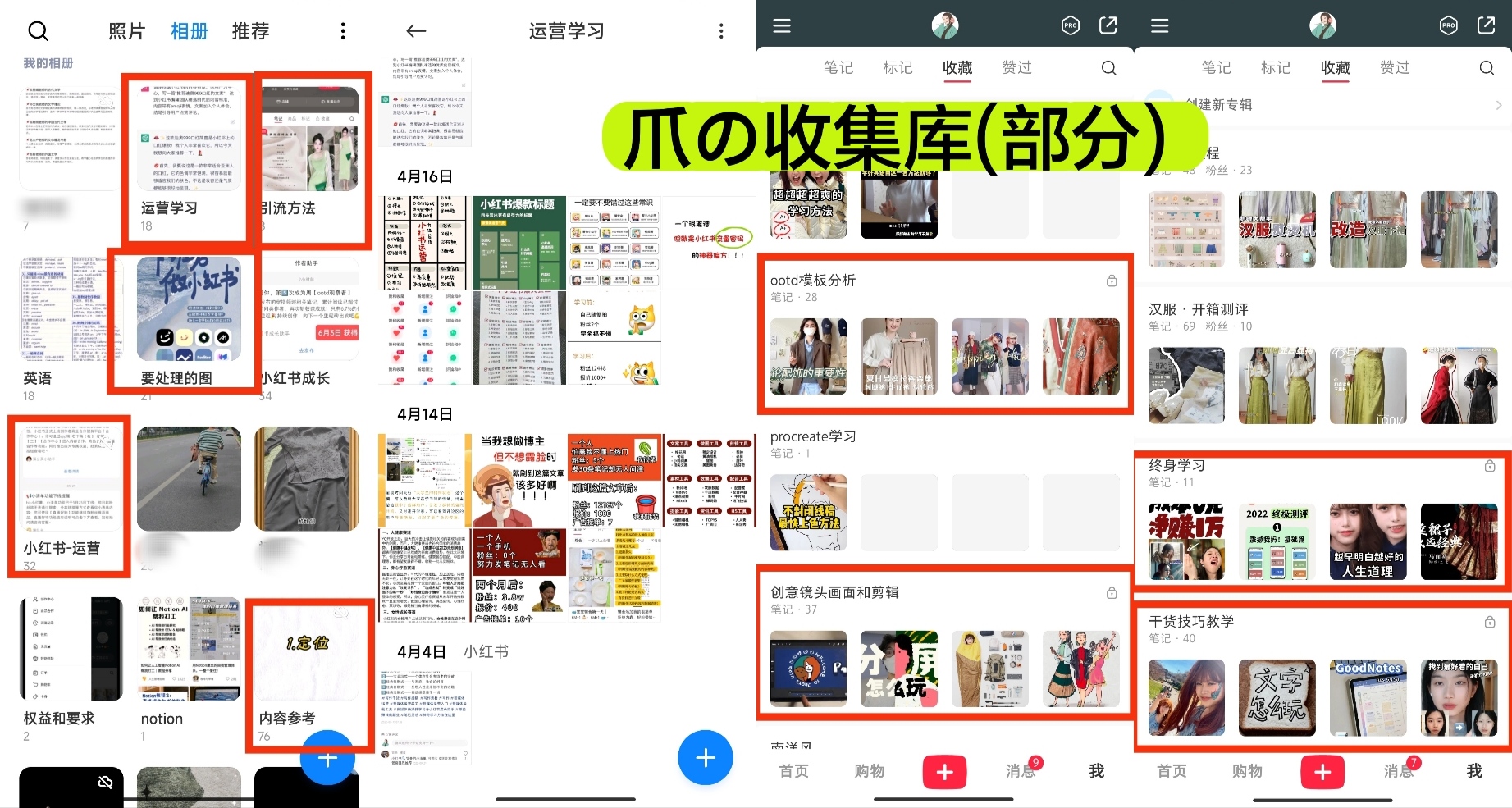This screenshot has height=808, width=1512.
Task: Expand the 创建新专辑 row chevron
Action: [1499, 105]
